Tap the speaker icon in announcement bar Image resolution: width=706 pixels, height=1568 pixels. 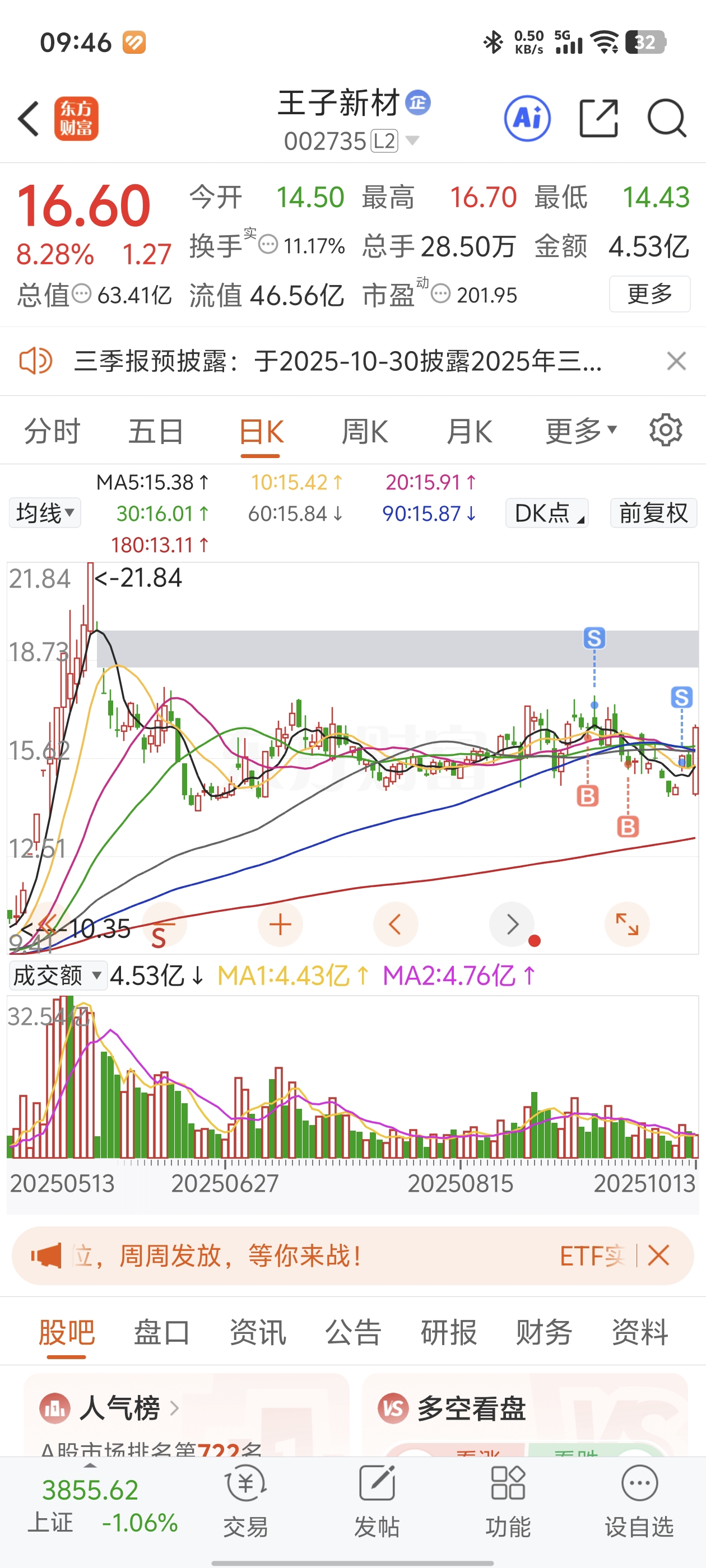click(35, 361)
